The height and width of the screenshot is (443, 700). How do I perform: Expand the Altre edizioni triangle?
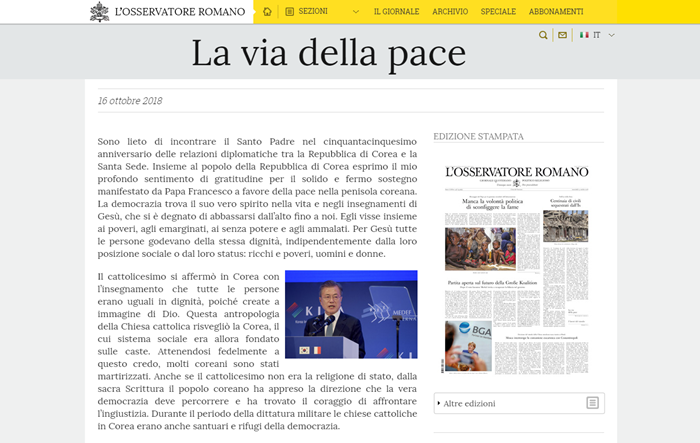(x=439, y=403)
